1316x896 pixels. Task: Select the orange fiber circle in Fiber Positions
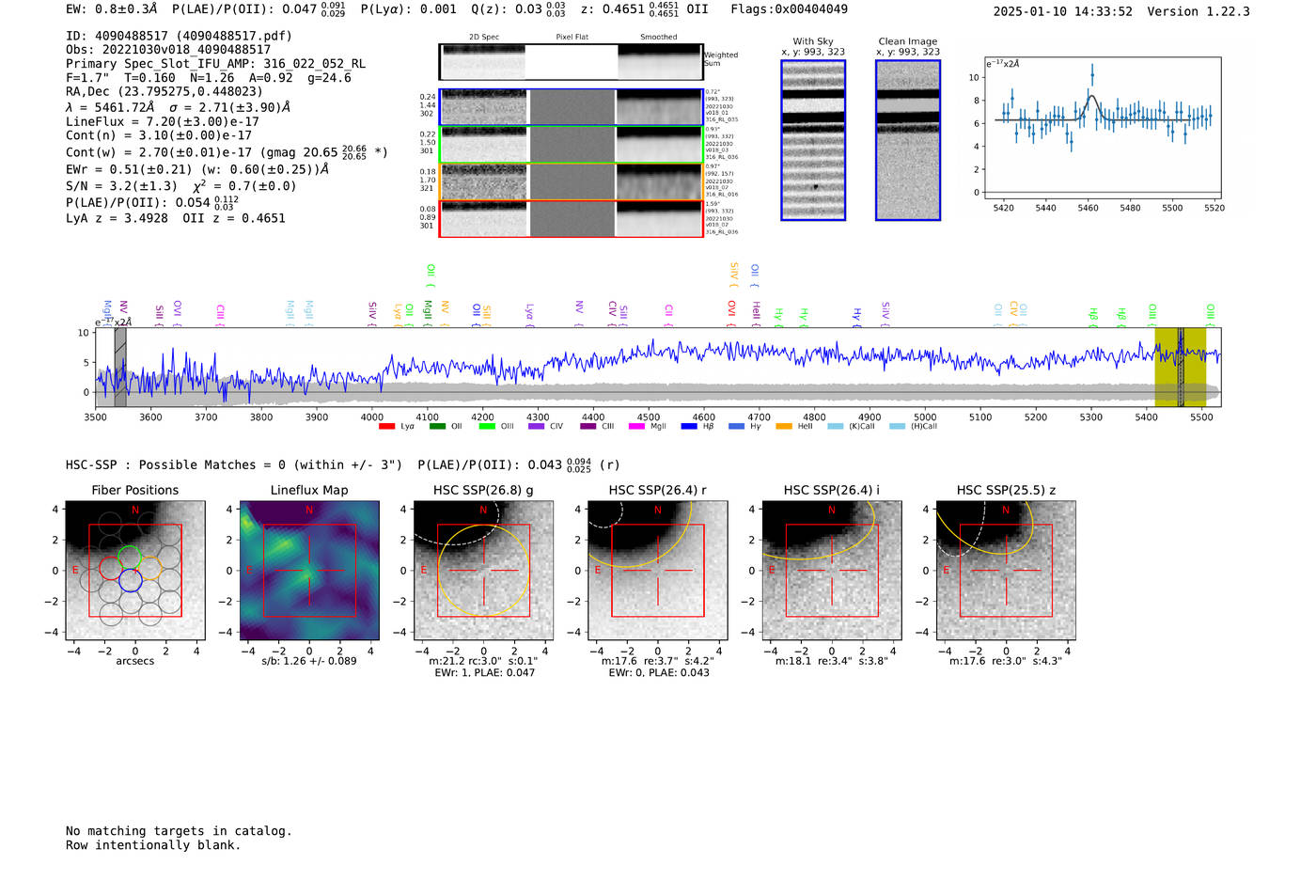[150, 569]
